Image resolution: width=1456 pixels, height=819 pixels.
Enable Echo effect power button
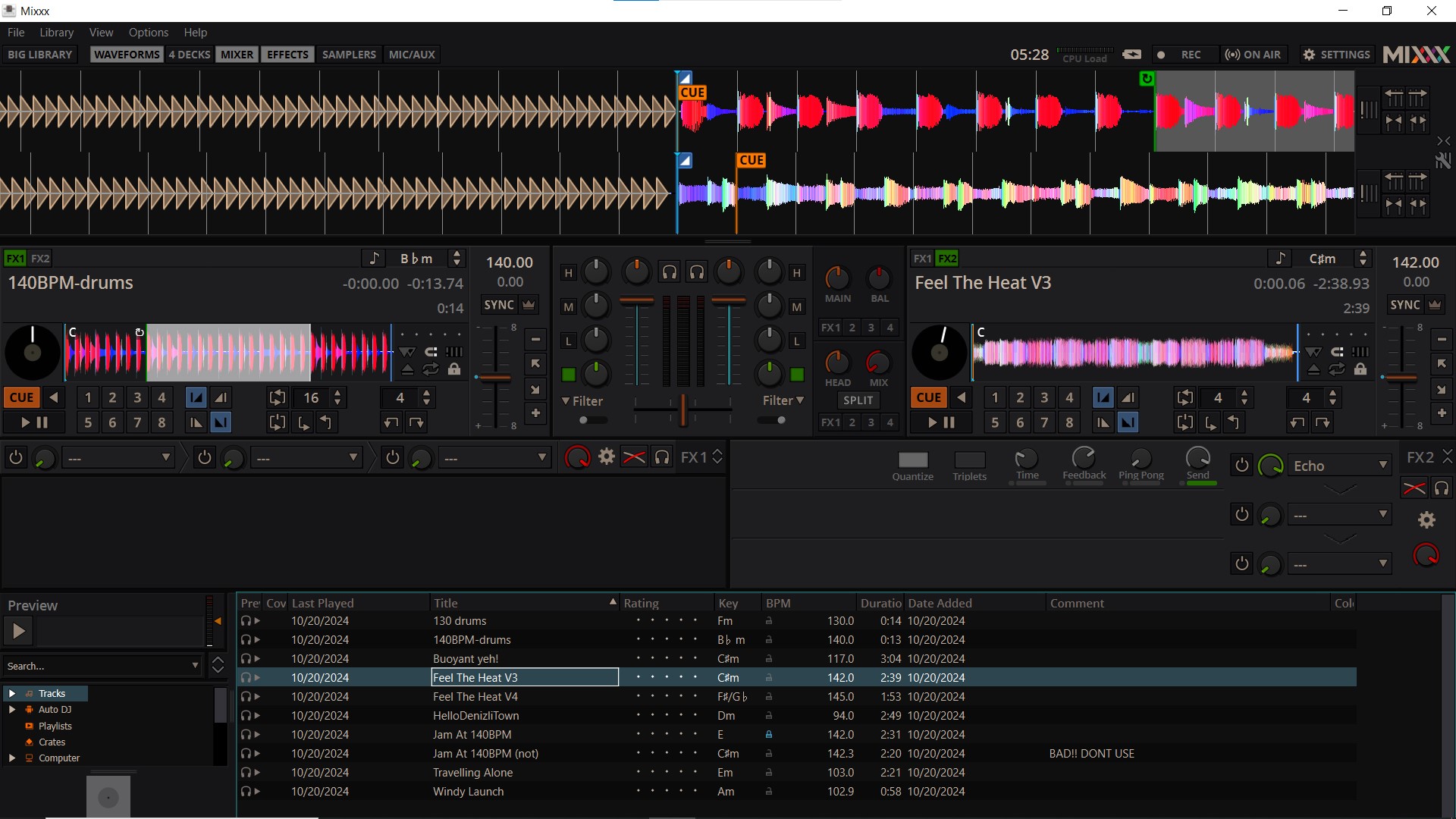[x=1241, y=465]
